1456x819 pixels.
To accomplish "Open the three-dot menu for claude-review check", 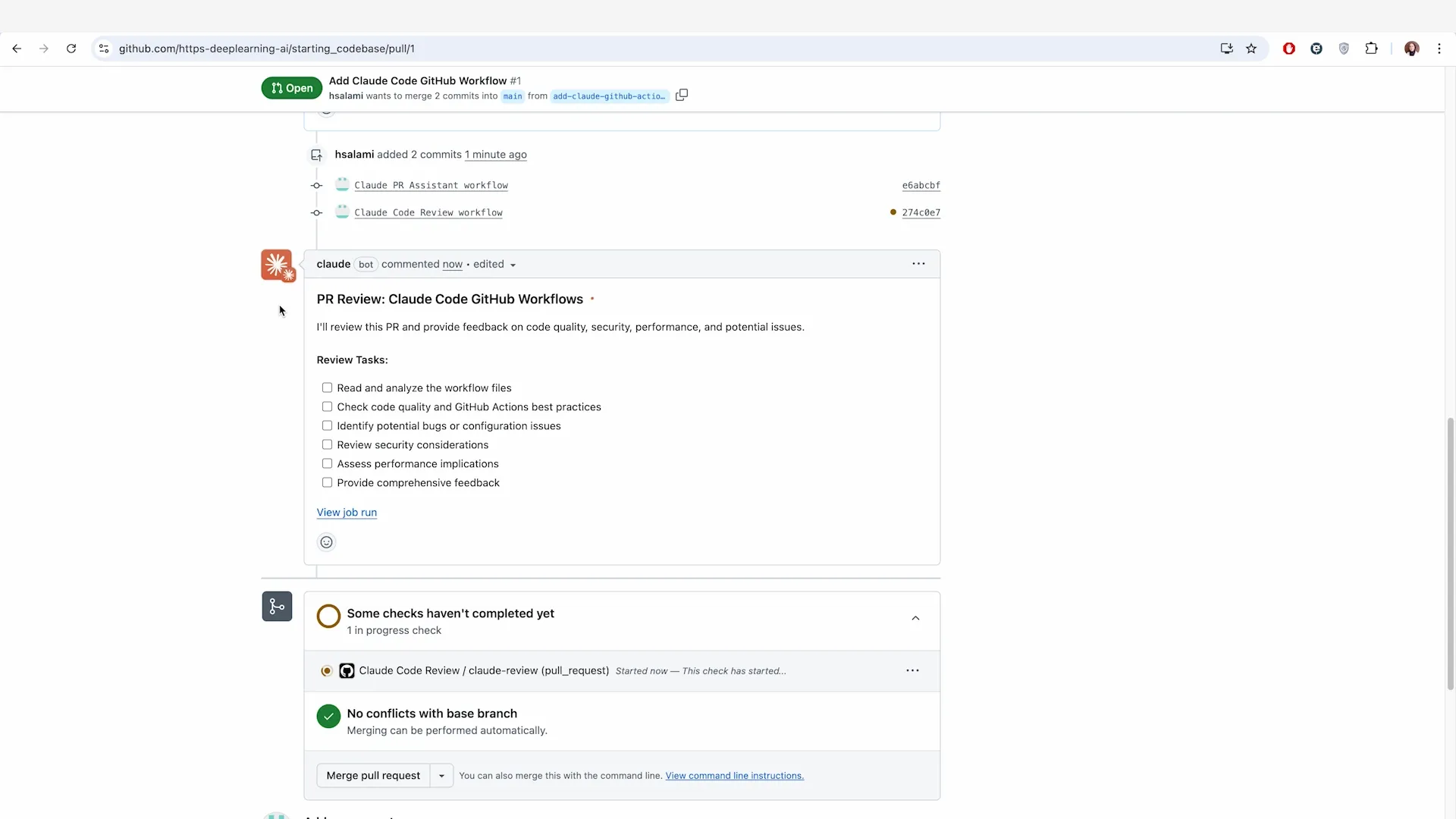I will click(x=912, y=671).
